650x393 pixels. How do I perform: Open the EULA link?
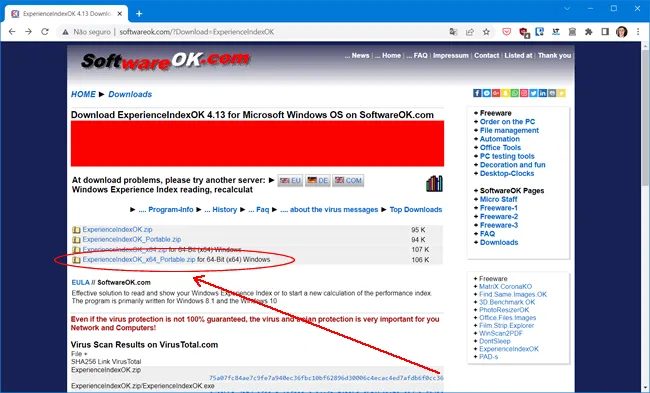click(x=80, y=282)
